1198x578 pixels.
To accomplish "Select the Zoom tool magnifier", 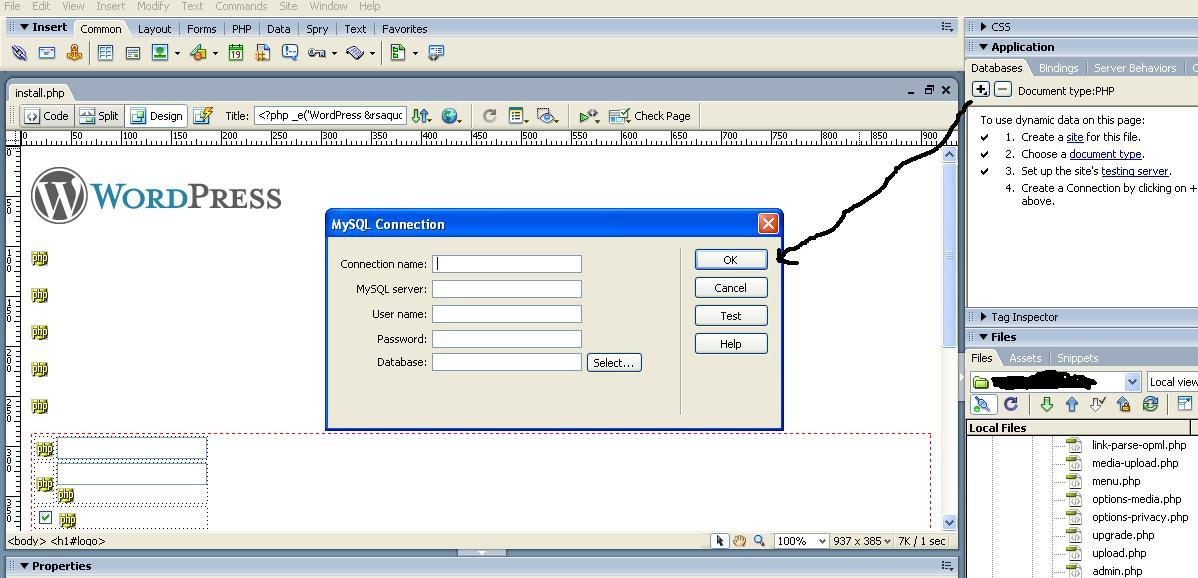I will [759, 541].
